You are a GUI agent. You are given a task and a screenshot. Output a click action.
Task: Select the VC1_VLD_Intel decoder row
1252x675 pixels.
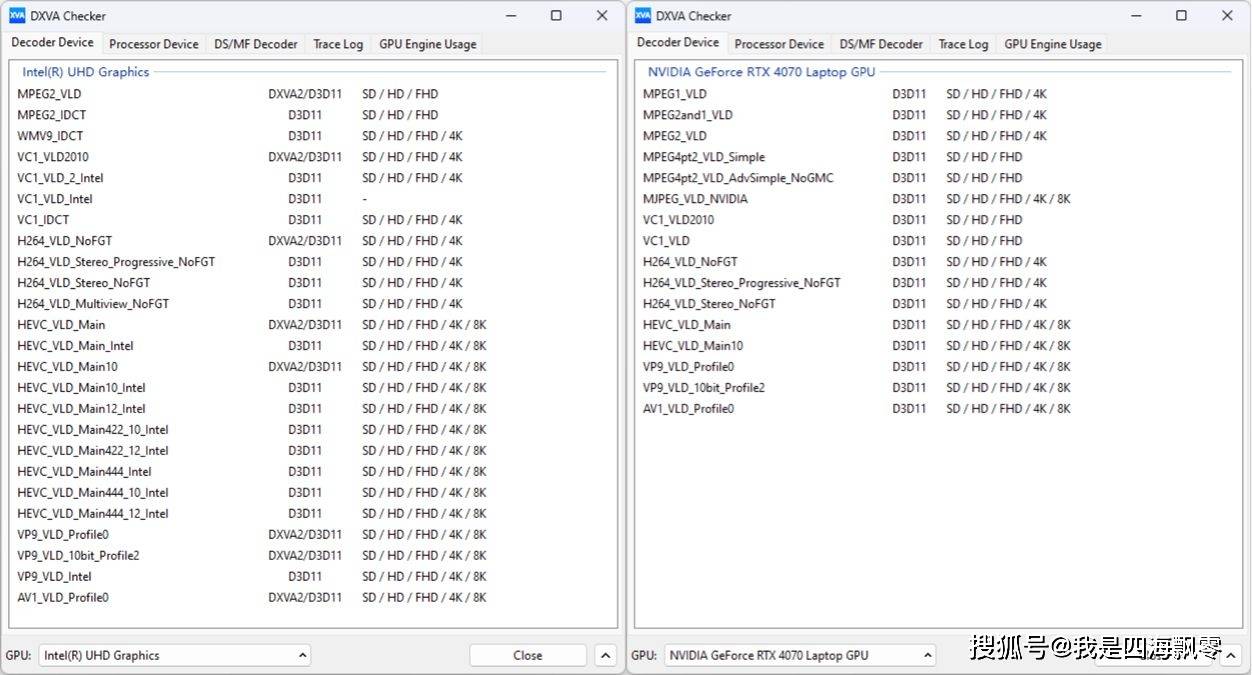click(x=312, y=199)
